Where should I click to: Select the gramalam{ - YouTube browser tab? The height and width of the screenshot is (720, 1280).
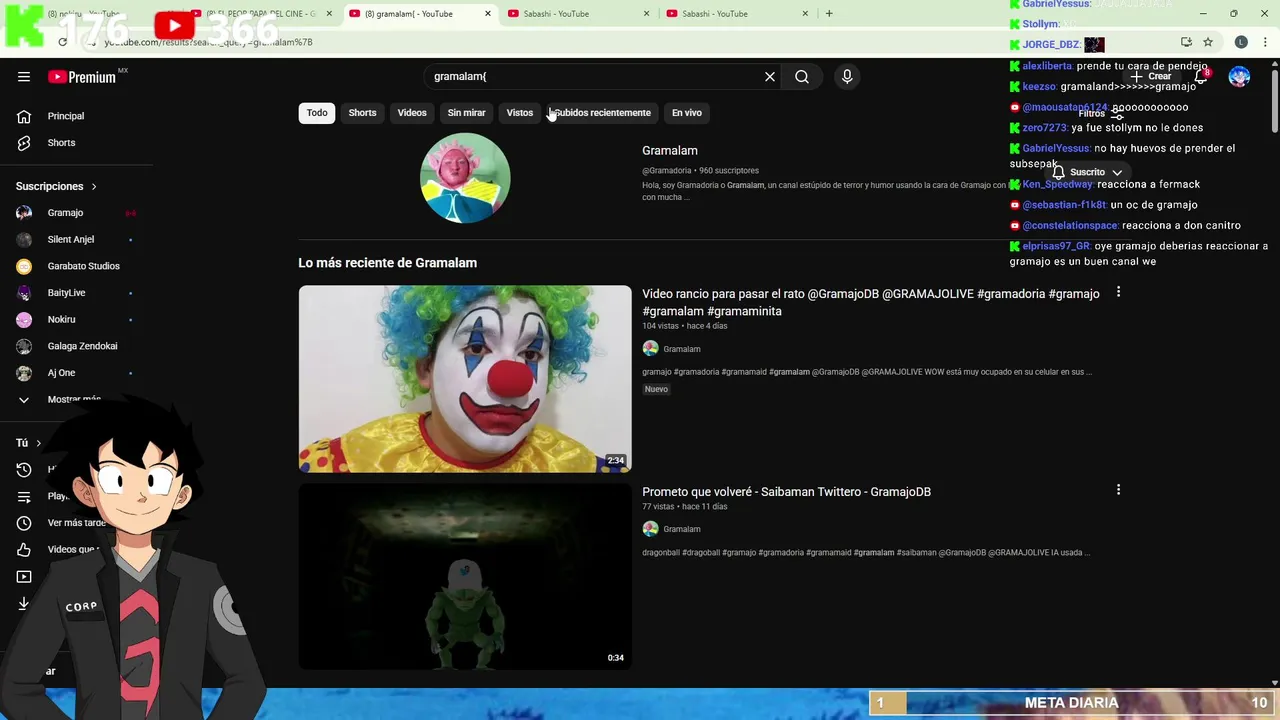[x=420, y=14]
